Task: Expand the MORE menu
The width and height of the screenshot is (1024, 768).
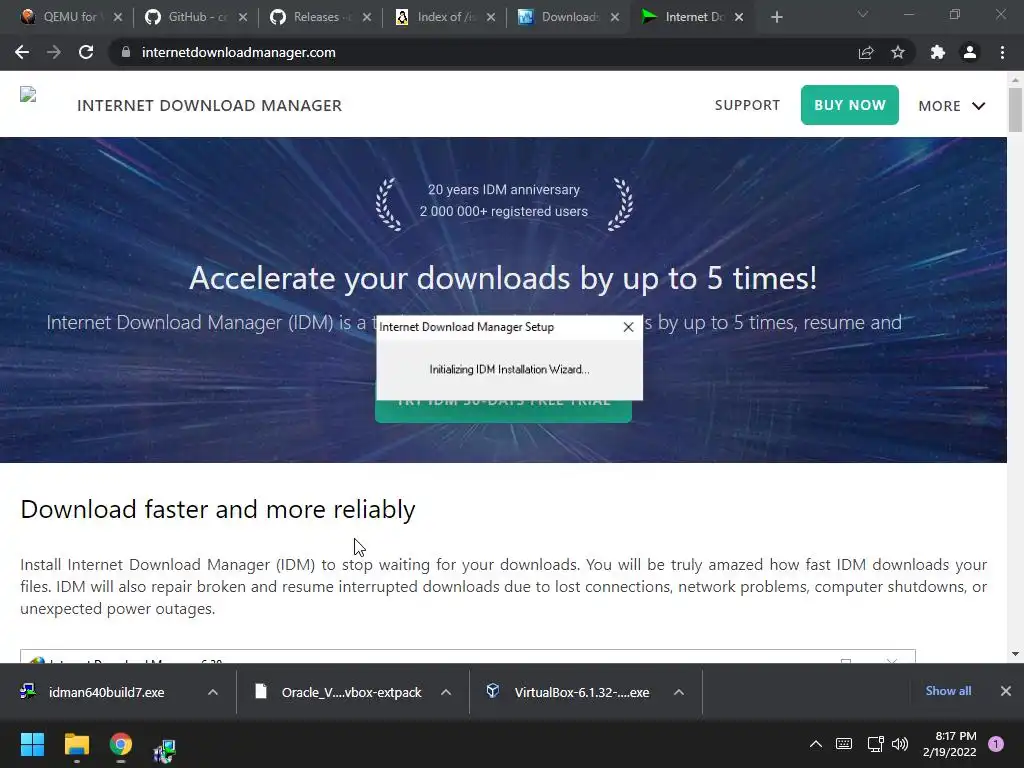Action: [952, 106]
